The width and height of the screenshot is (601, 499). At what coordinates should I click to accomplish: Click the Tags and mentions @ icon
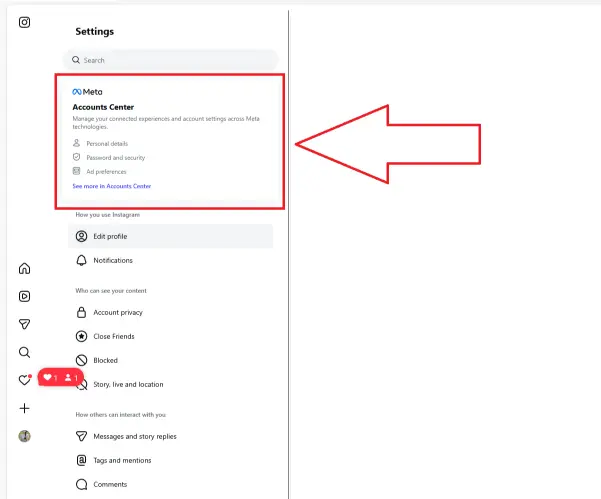(x=81, y=460)
